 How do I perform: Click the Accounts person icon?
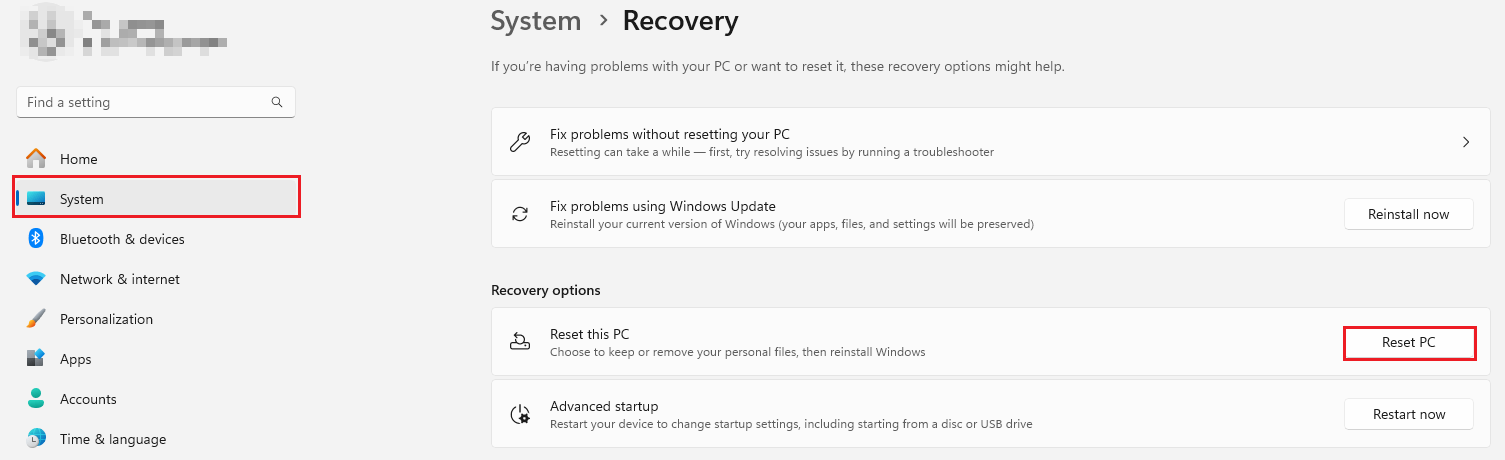coord(36,399)
